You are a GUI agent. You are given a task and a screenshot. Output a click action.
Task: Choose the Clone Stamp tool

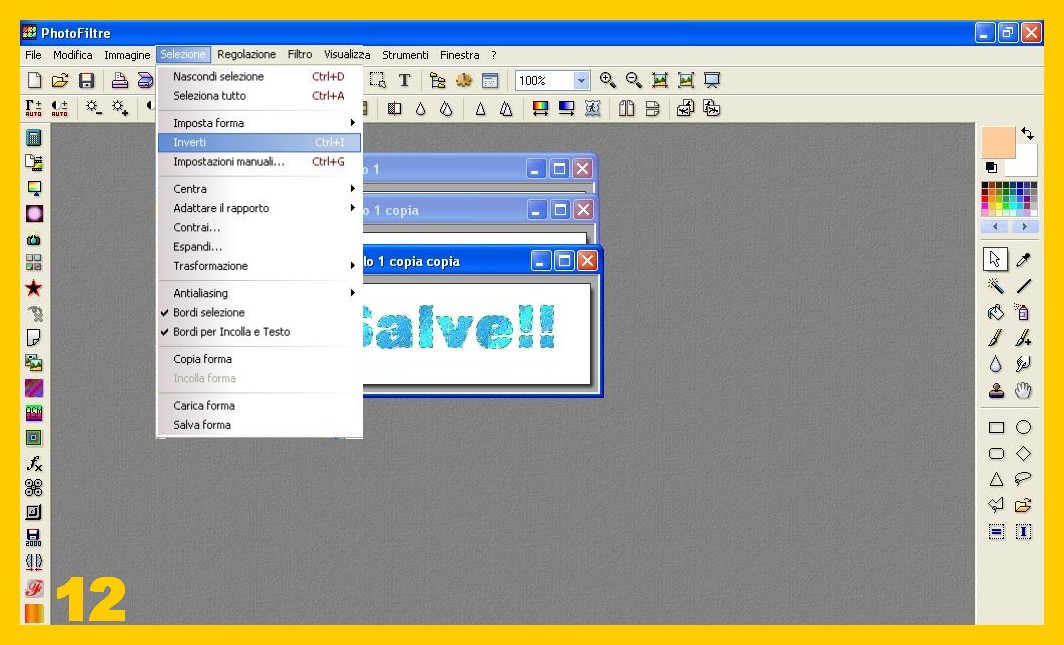[x=996, y=391]
